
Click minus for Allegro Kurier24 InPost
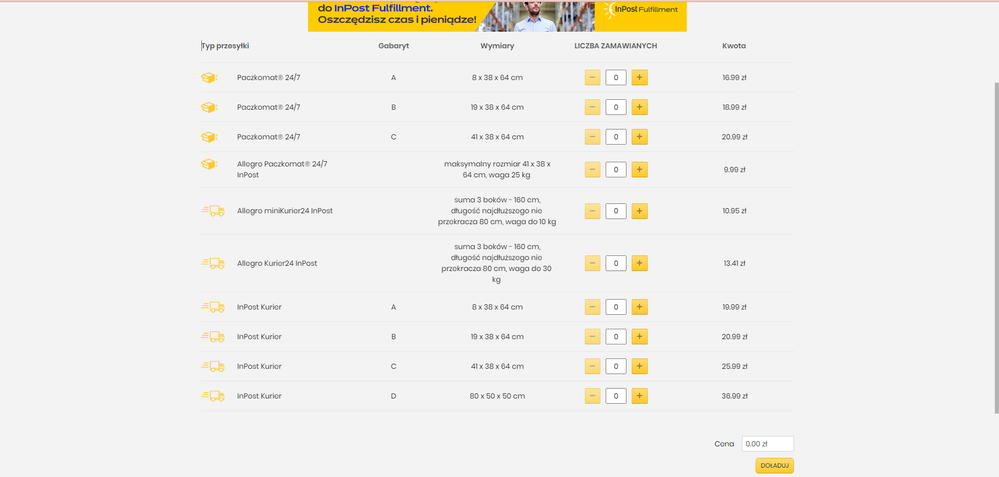click(x=593, y=263)
